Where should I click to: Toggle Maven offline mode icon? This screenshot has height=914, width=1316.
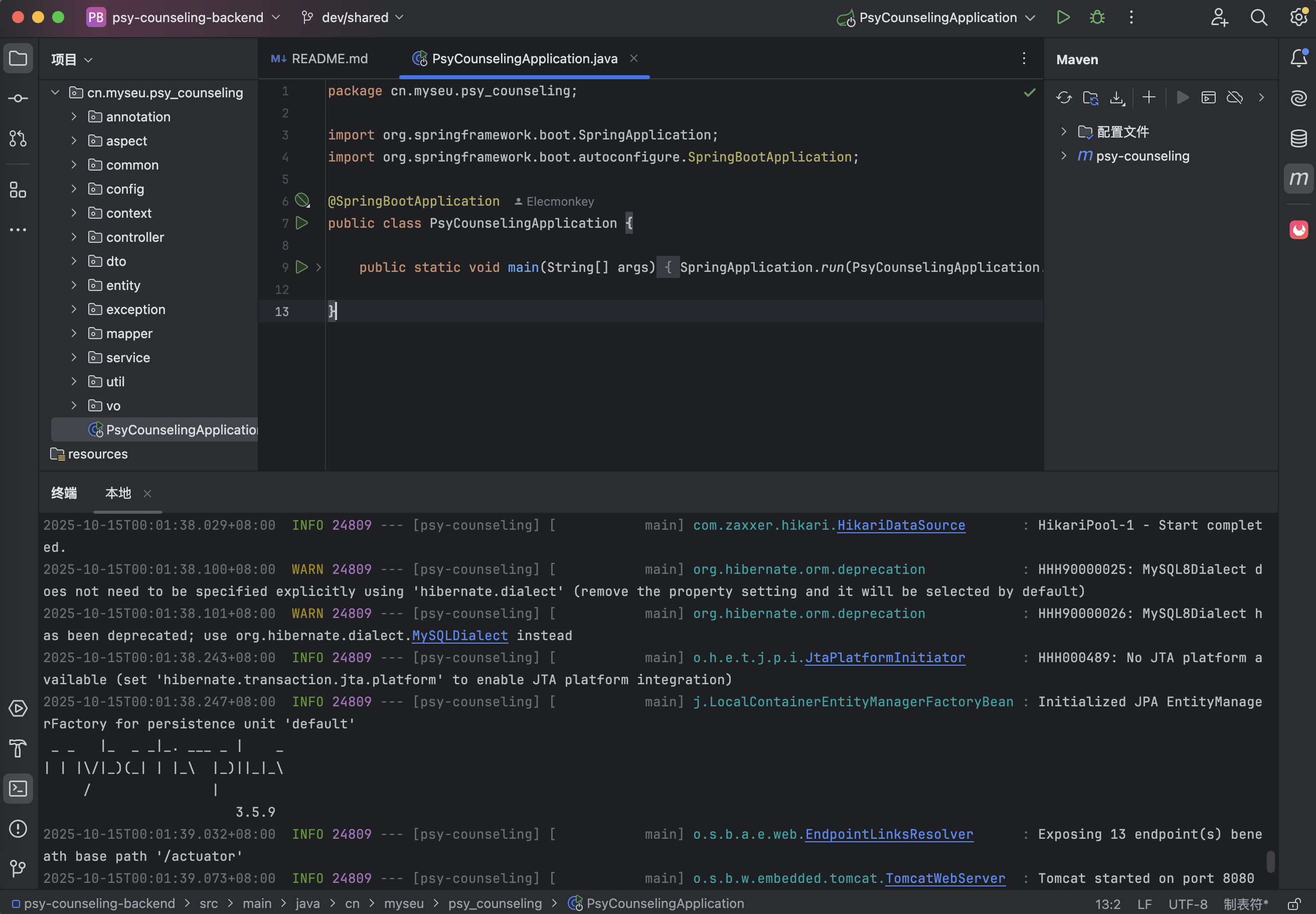[x=1235, y=97]
